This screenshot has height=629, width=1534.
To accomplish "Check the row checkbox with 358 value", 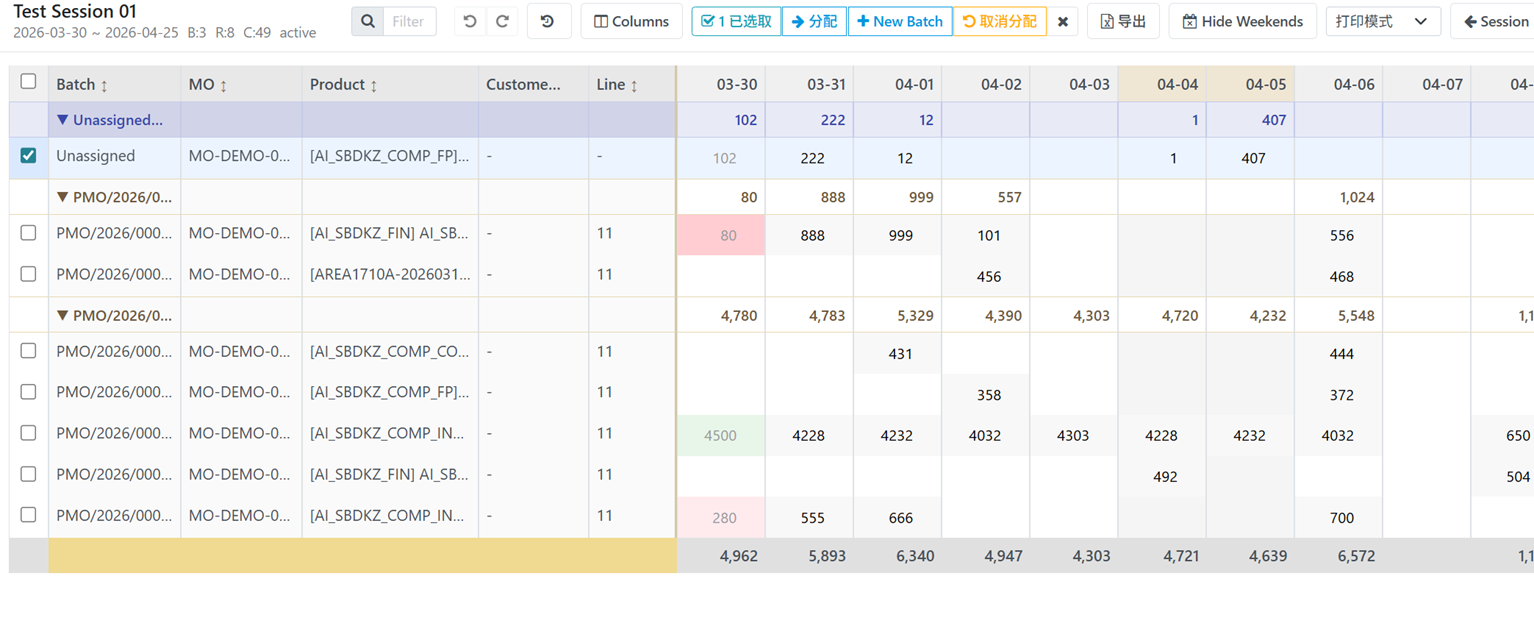I will 28,392.
